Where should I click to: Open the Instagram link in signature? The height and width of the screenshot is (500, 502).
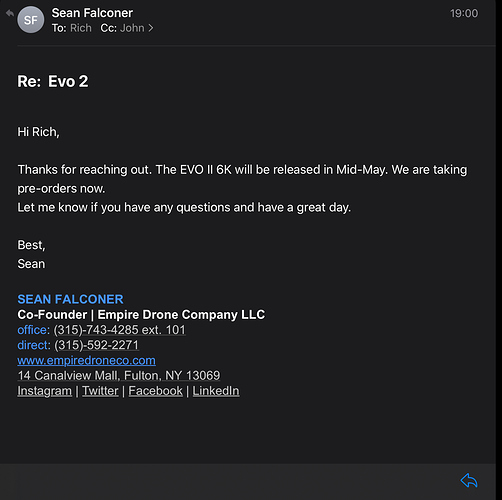pos(44,391)
